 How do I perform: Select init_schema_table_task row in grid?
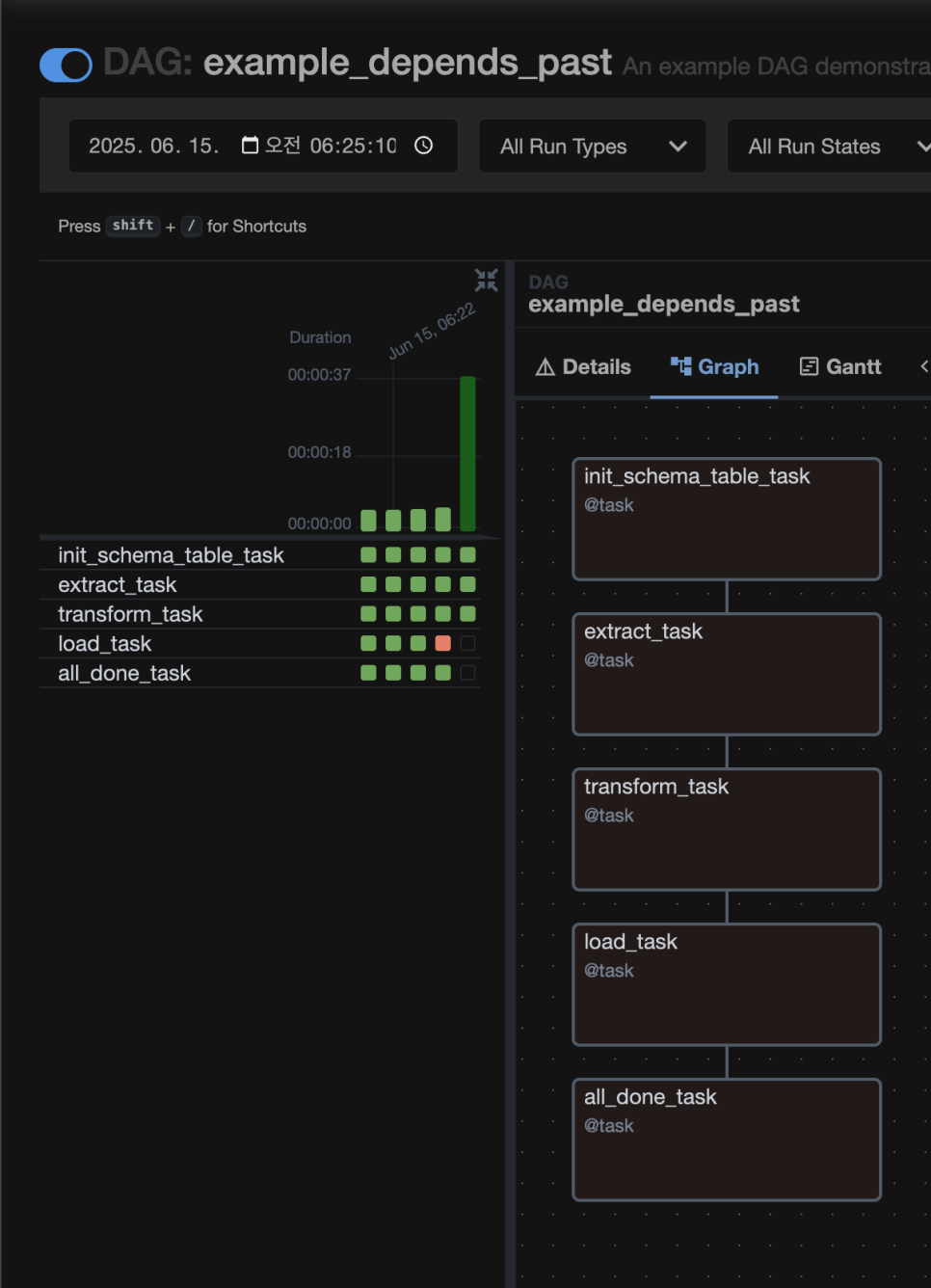point(260,555)
